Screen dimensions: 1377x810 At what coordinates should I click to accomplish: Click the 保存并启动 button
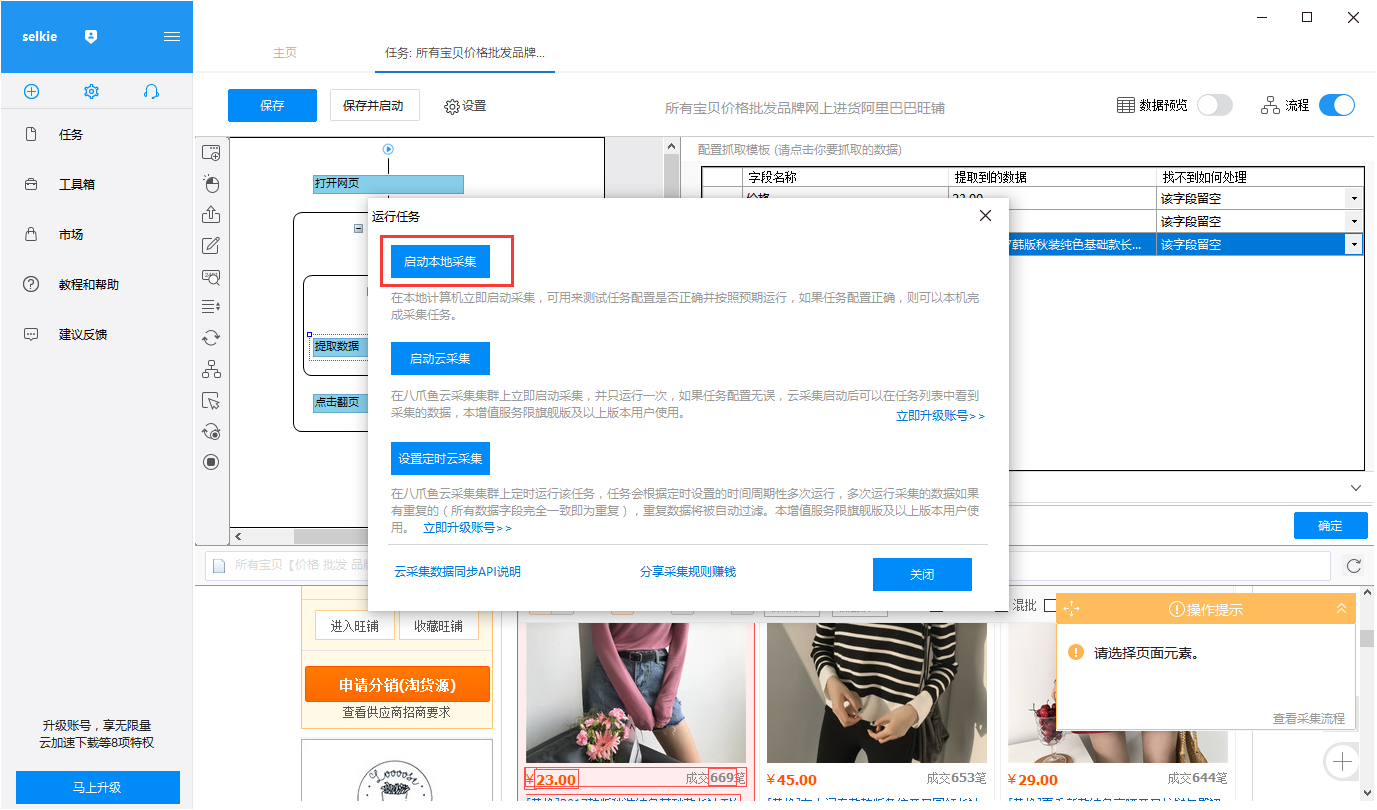pyautogui.click(x=374, y=105)
